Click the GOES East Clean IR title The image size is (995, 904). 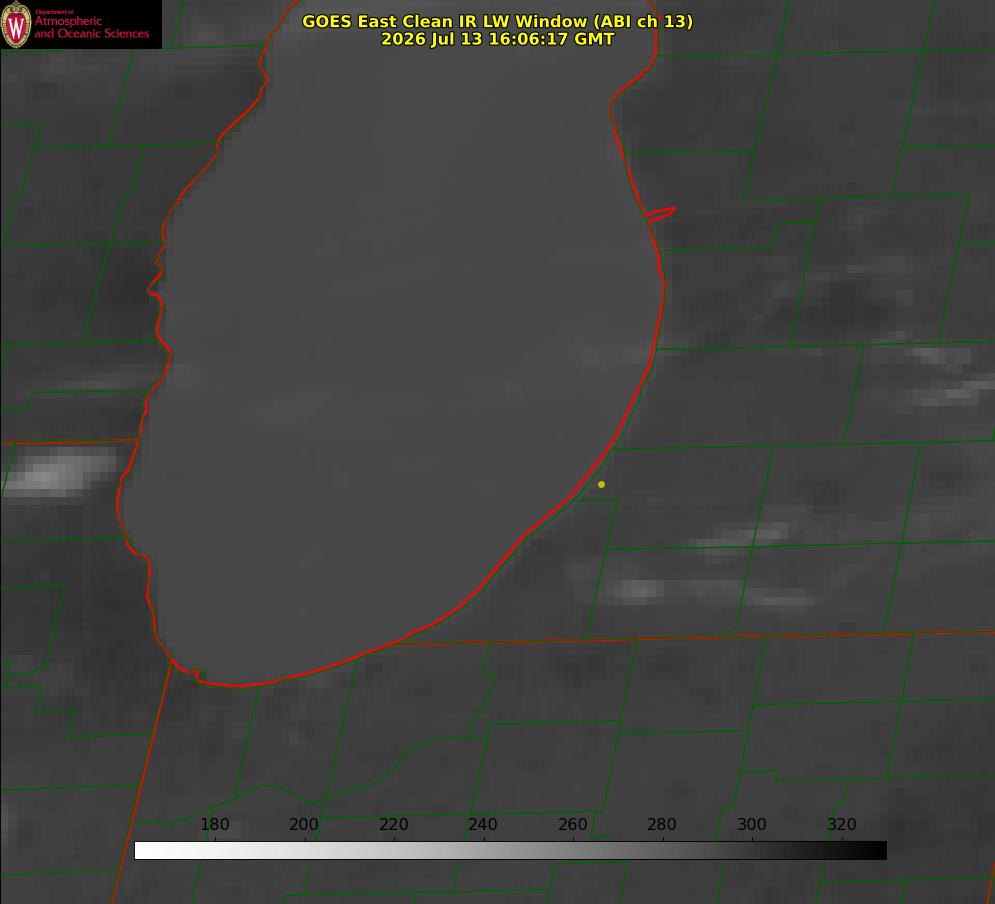(498, 21)
